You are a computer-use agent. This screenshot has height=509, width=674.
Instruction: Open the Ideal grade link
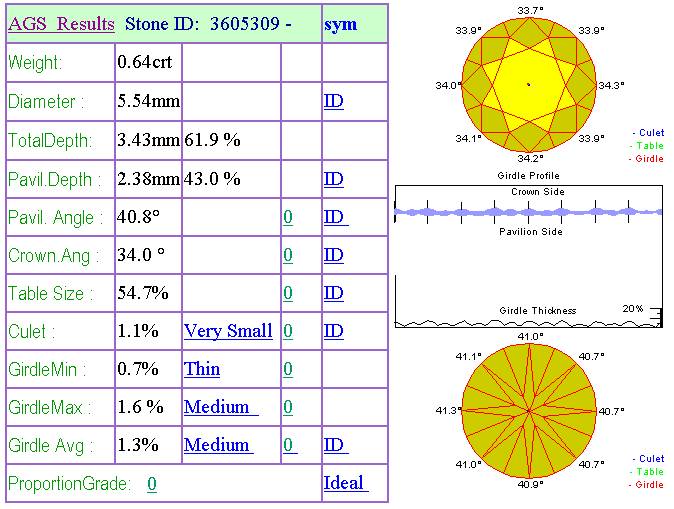point(346,483)
